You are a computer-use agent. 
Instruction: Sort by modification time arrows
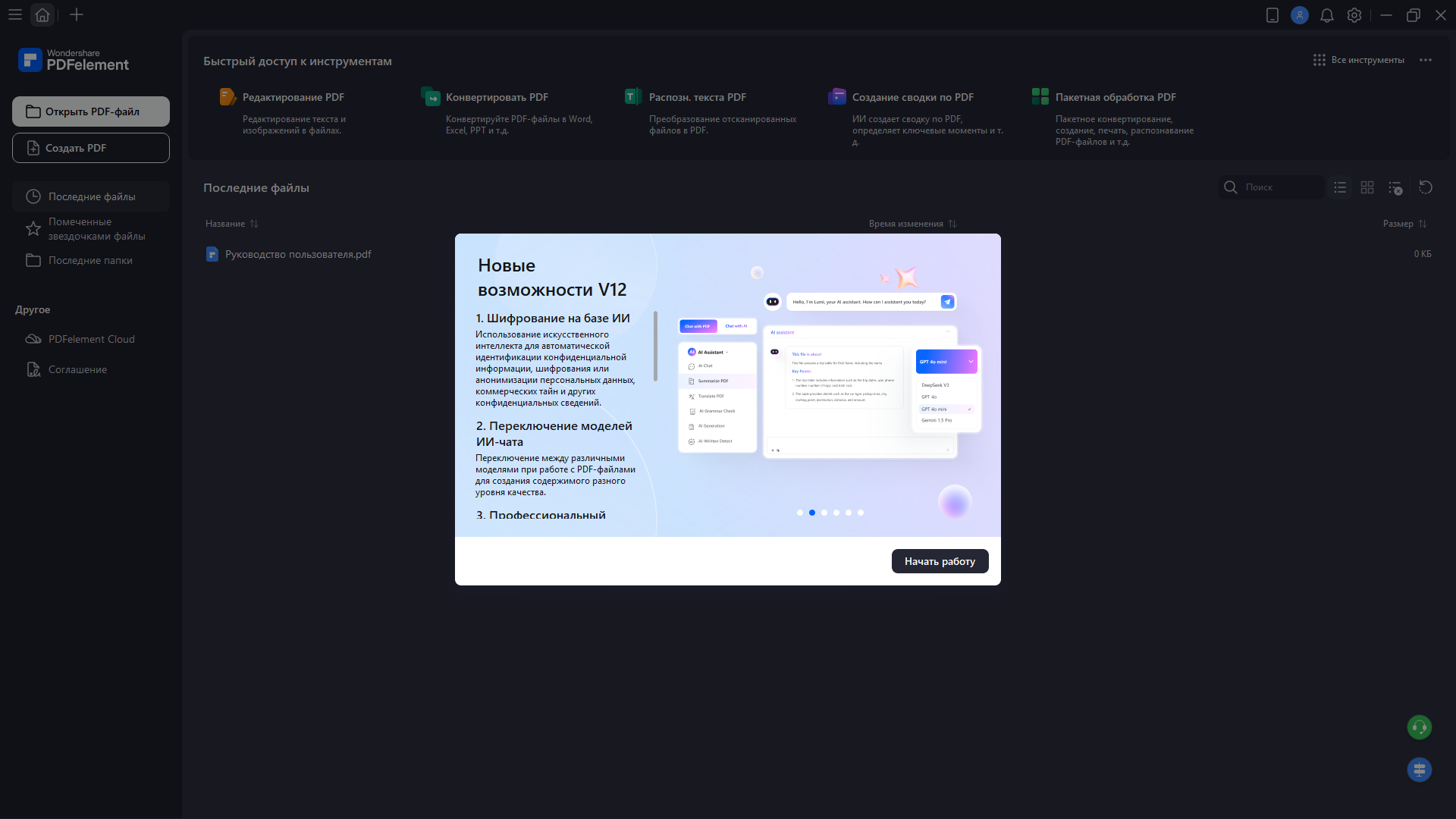tap(952, 224)
